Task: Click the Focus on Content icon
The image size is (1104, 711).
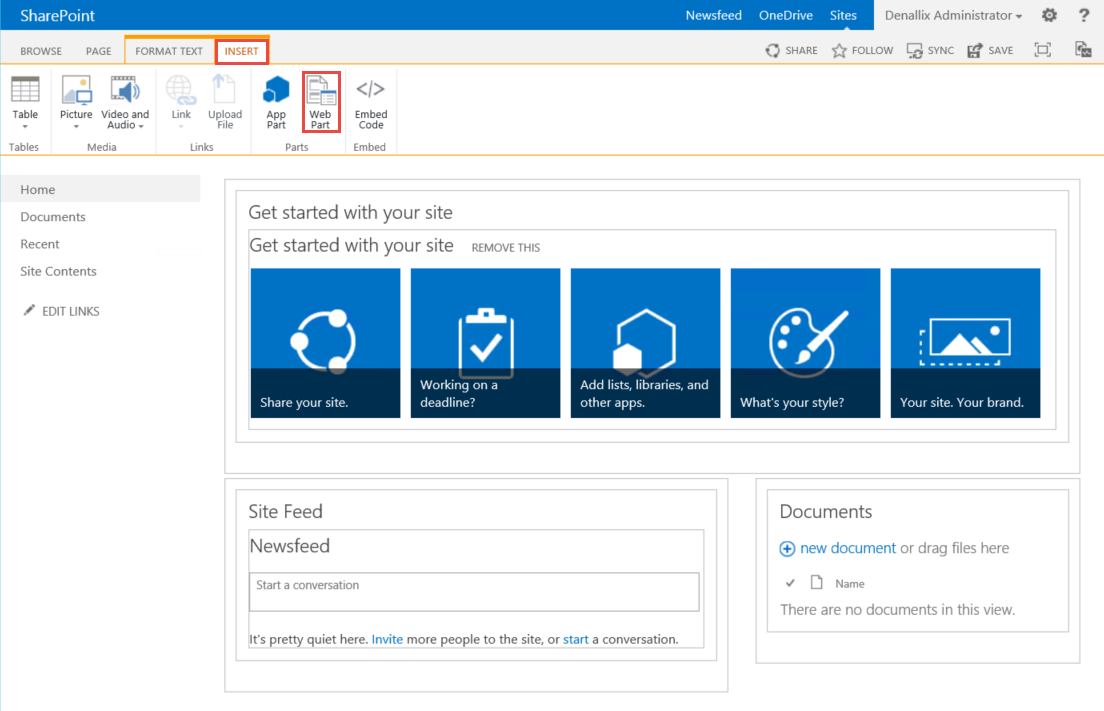Action: [x=1043, y=50]
